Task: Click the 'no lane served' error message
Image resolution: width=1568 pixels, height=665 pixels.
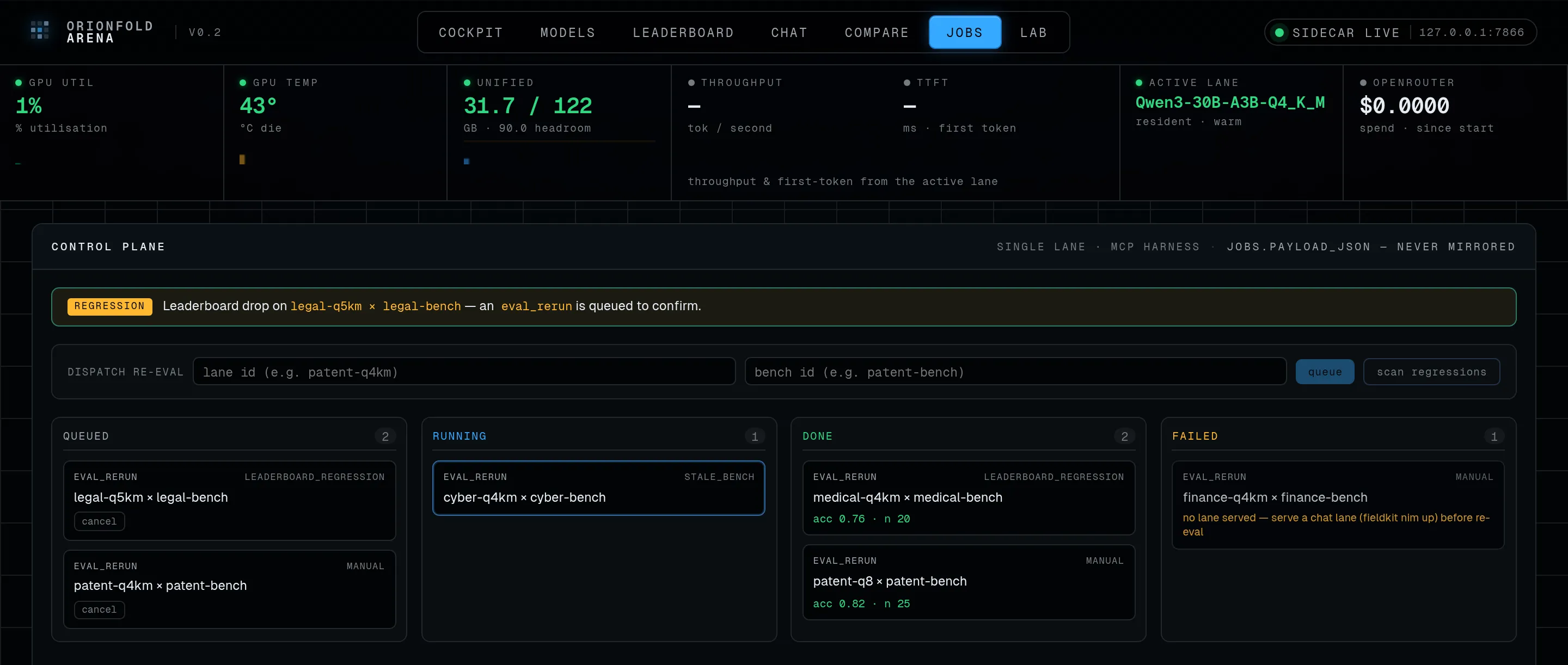Action: (x=1336, y=525)
